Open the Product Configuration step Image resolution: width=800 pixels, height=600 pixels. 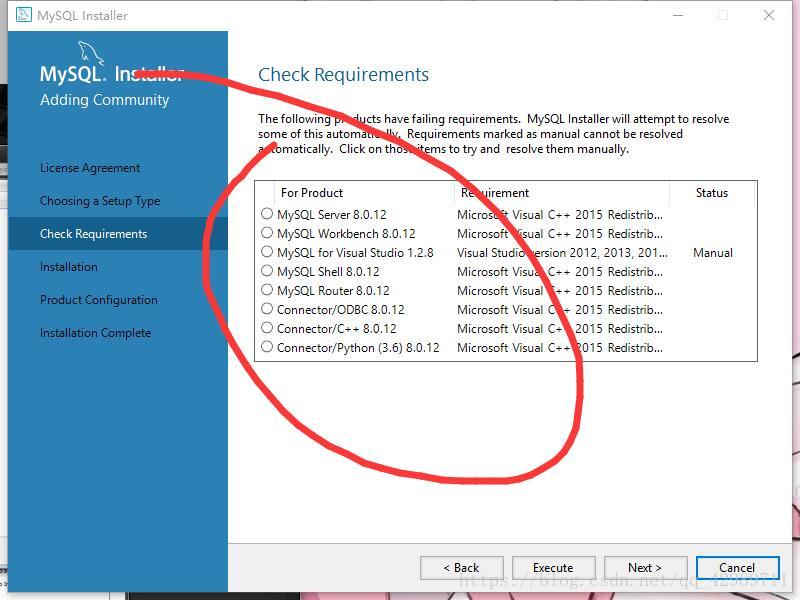[x=98, y=300]
